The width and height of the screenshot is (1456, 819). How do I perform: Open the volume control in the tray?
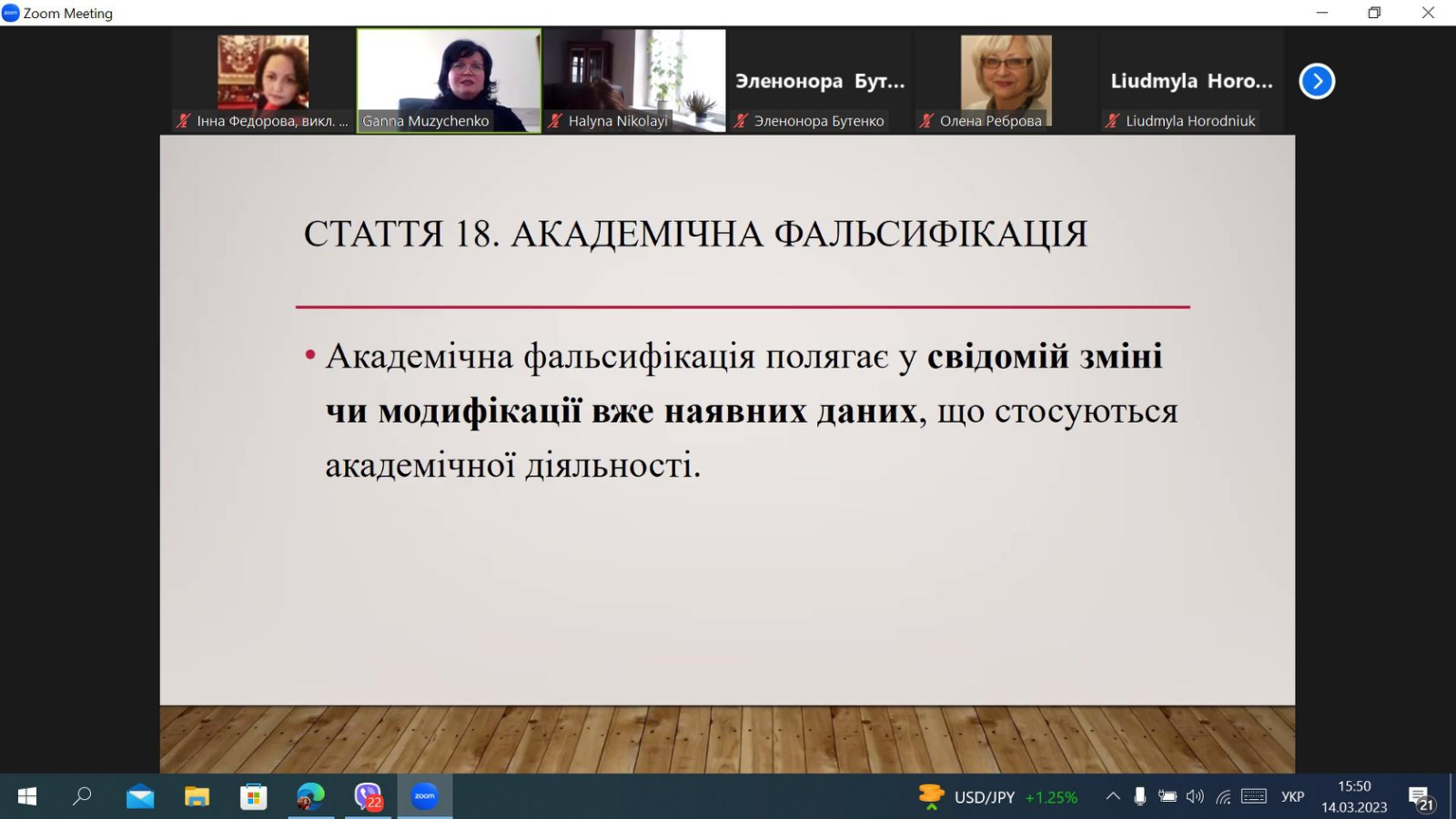coord(1195,797)
